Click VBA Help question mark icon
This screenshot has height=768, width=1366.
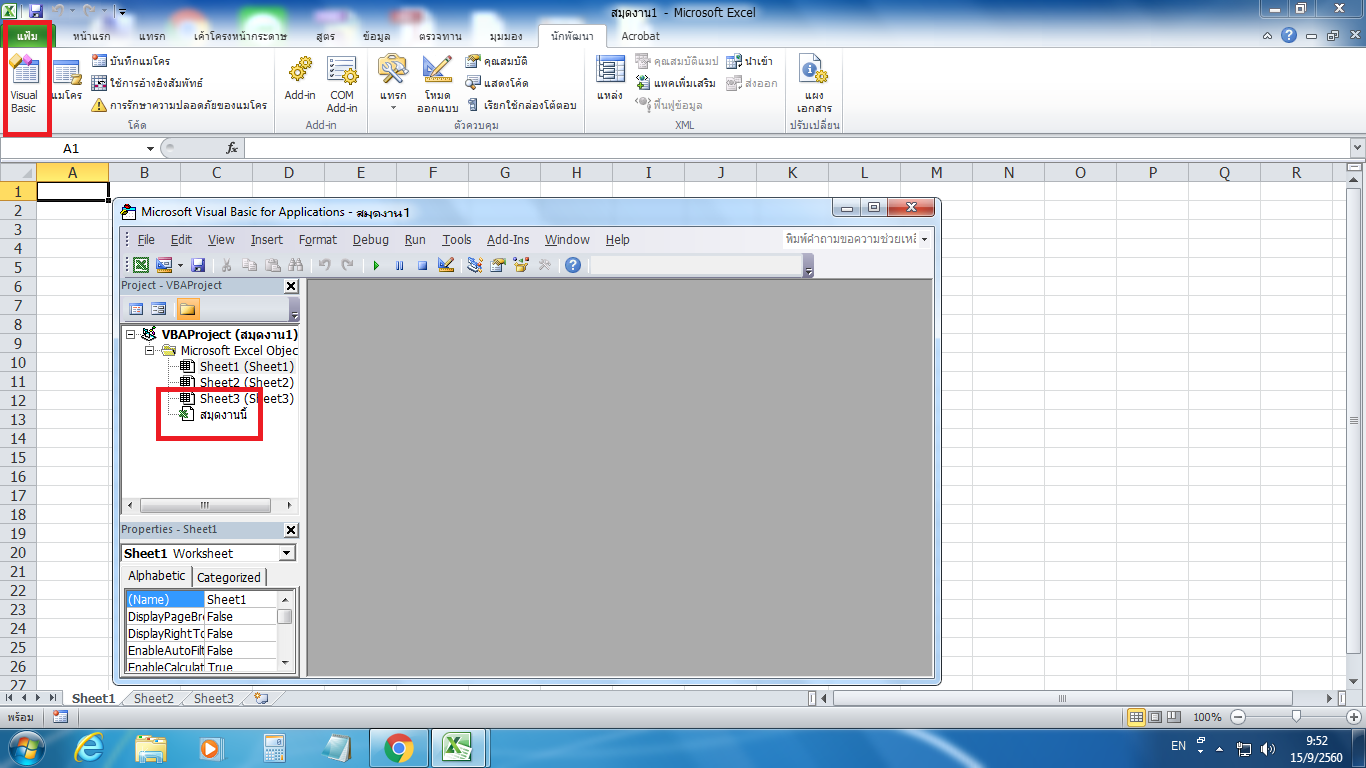pyautogui.click(x=572, y=265)
